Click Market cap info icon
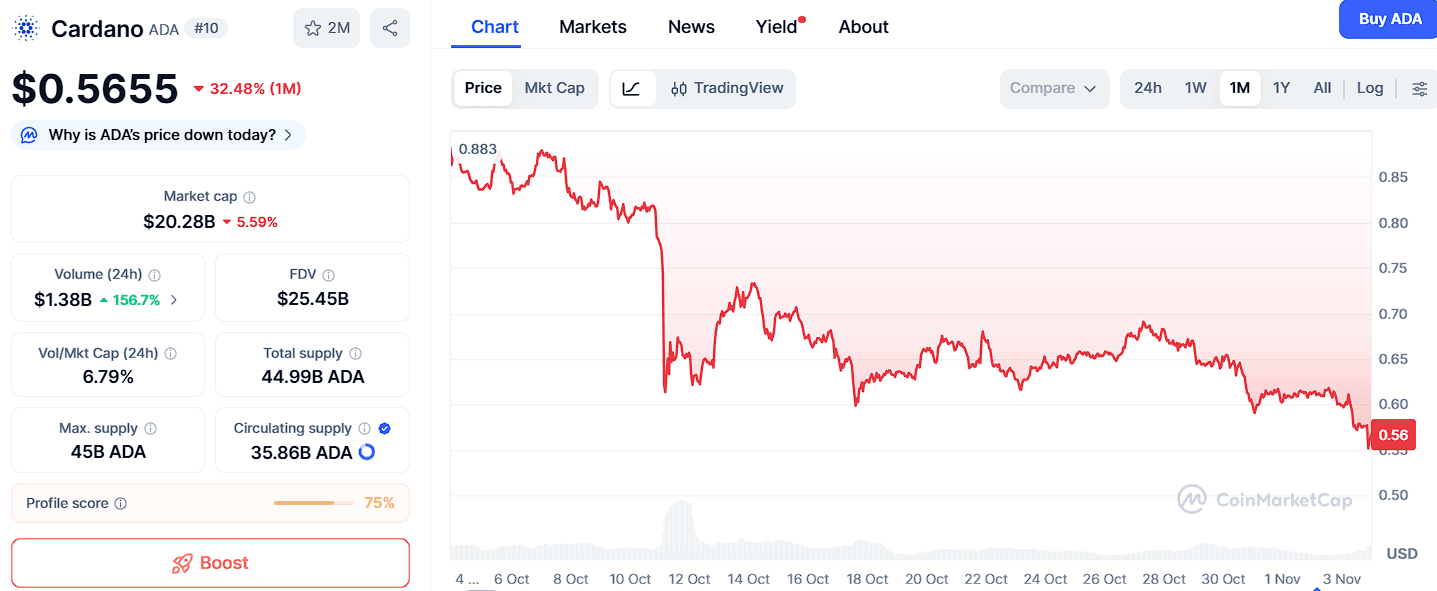 pyautogui.click(x=250, y=197)
